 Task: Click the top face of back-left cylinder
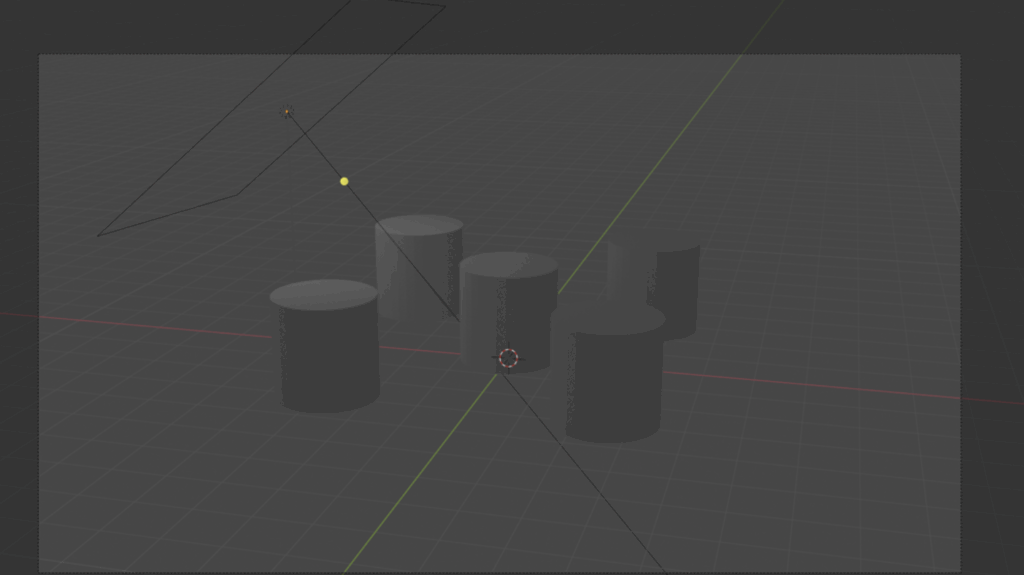coord(419,225)
